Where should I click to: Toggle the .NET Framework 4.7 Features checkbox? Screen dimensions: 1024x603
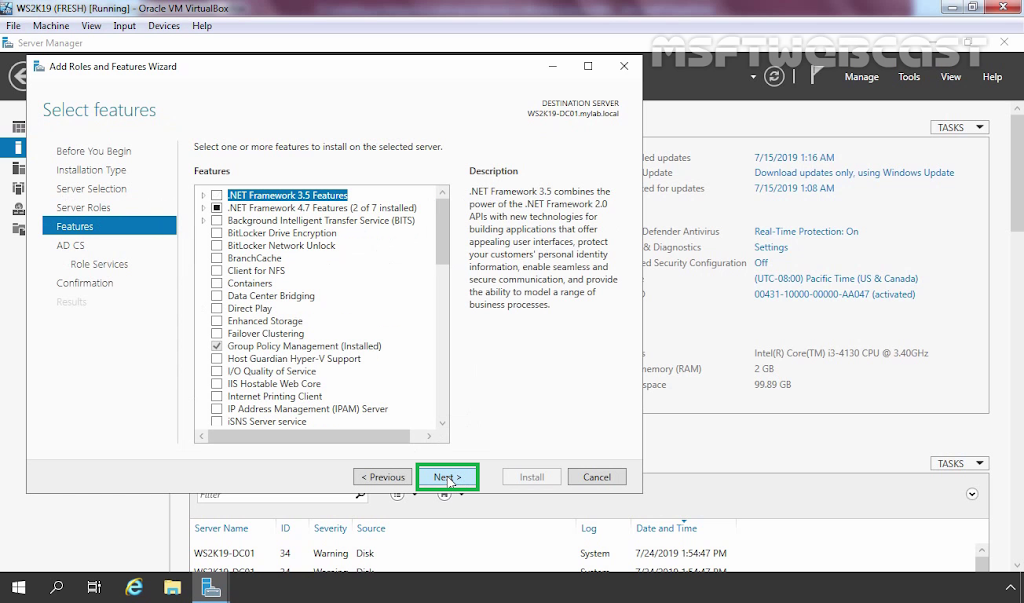tap(217, 208)
